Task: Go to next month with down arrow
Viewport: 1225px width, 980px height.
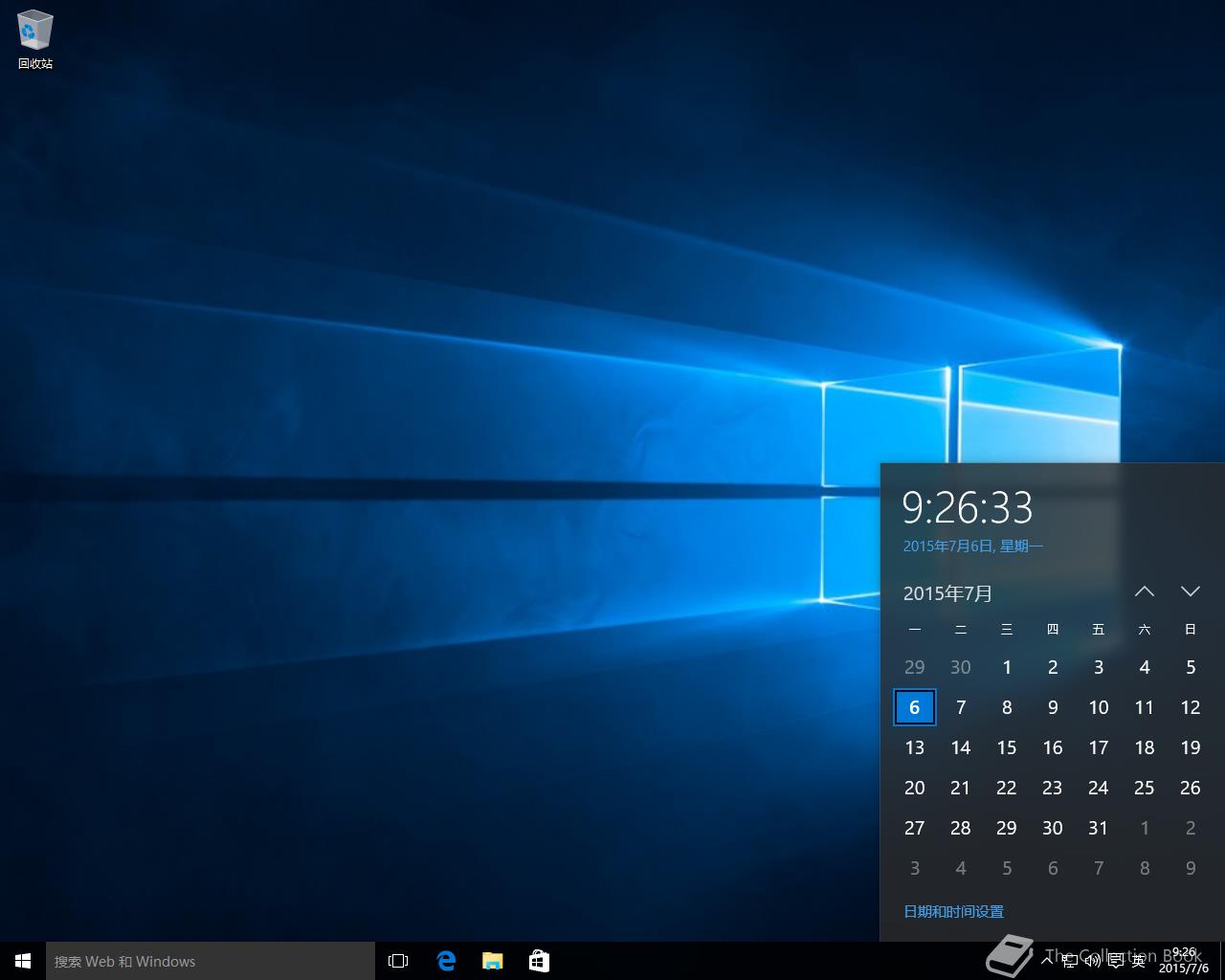Action: point(1191,591)
